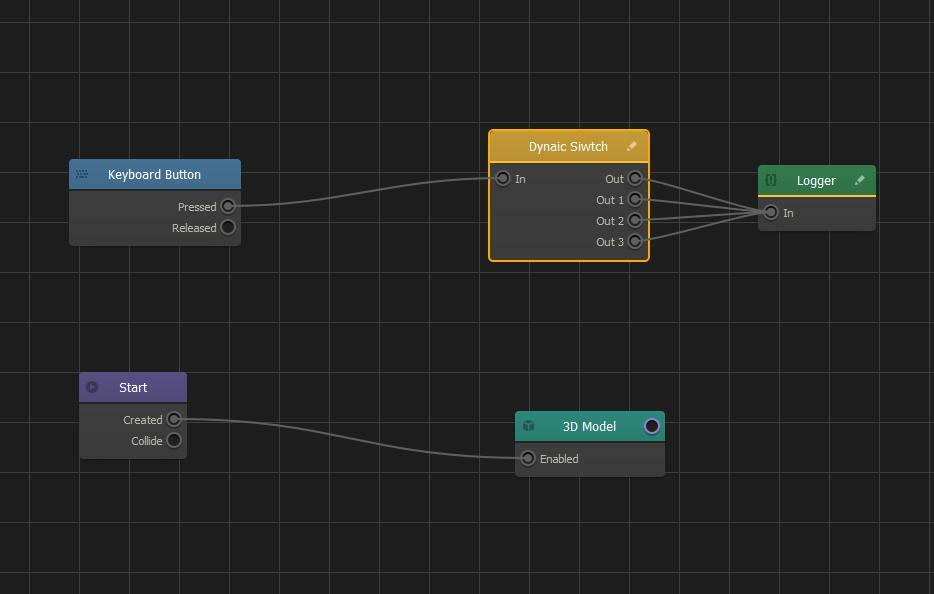934x594 pixels.
Task: Select the Start node title bar
Action: [133, 388]
